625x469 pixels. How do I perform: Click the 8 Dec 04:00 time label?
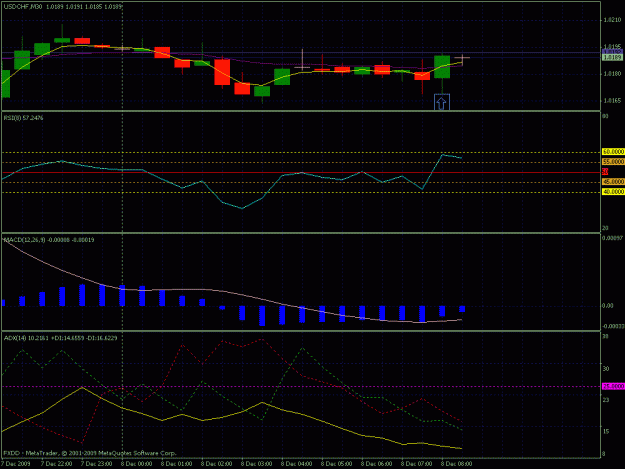[x=296, y=464]
